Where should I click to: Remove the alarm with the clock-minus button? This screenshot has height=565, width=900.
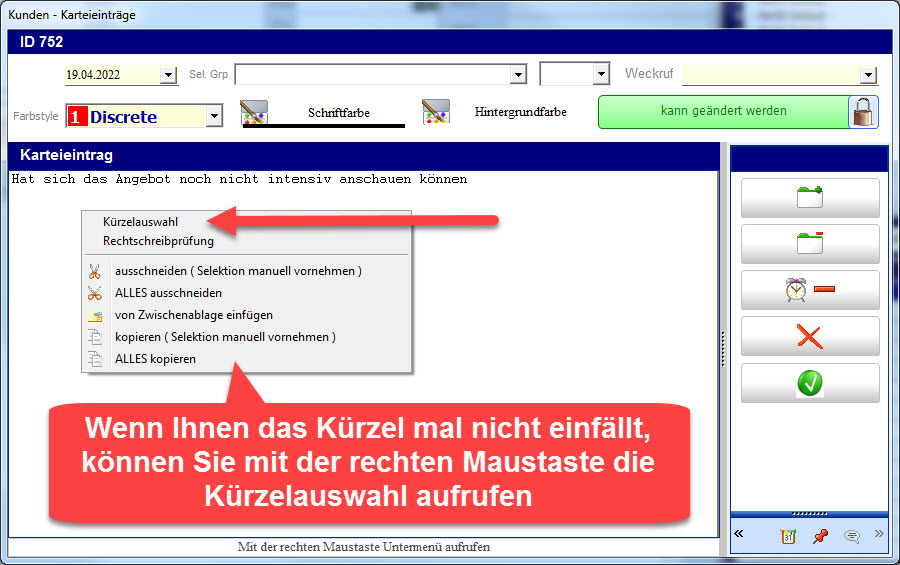click(809, 290)
